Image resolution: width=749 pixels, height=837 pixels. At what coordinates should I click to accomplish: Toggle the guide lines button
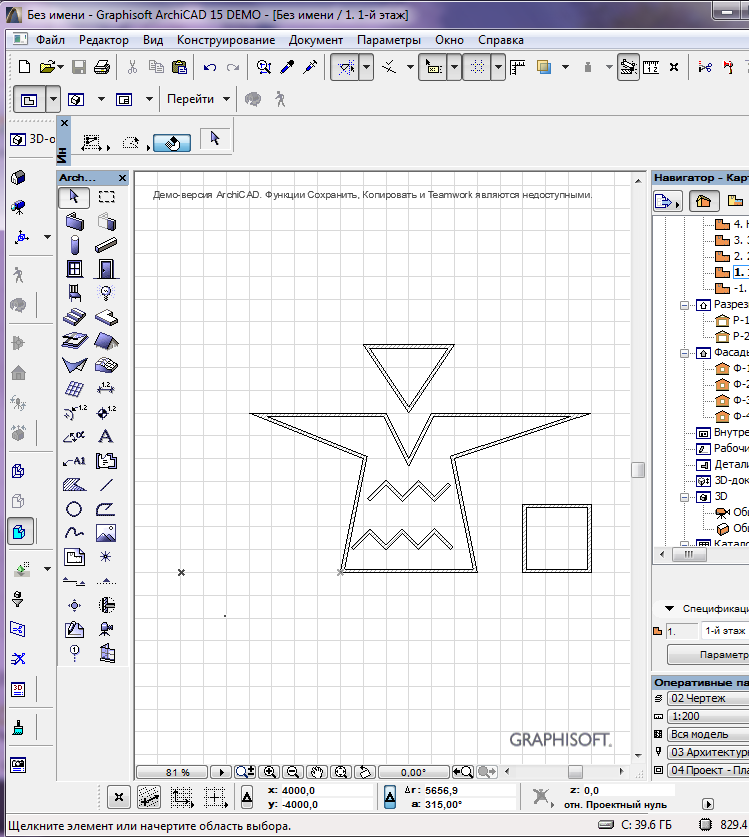(x=345, y=67)
